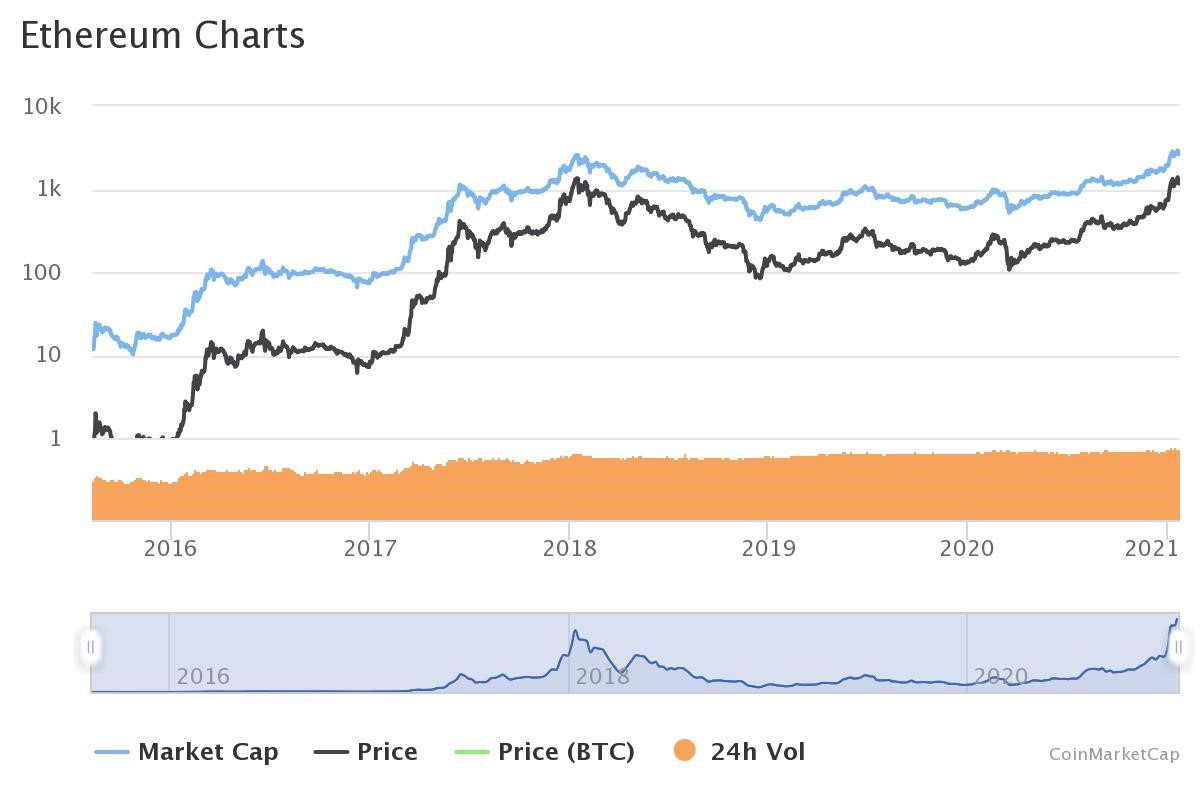
Task: Click the 10k y-axis label
Action: click(x=42, y=106)
